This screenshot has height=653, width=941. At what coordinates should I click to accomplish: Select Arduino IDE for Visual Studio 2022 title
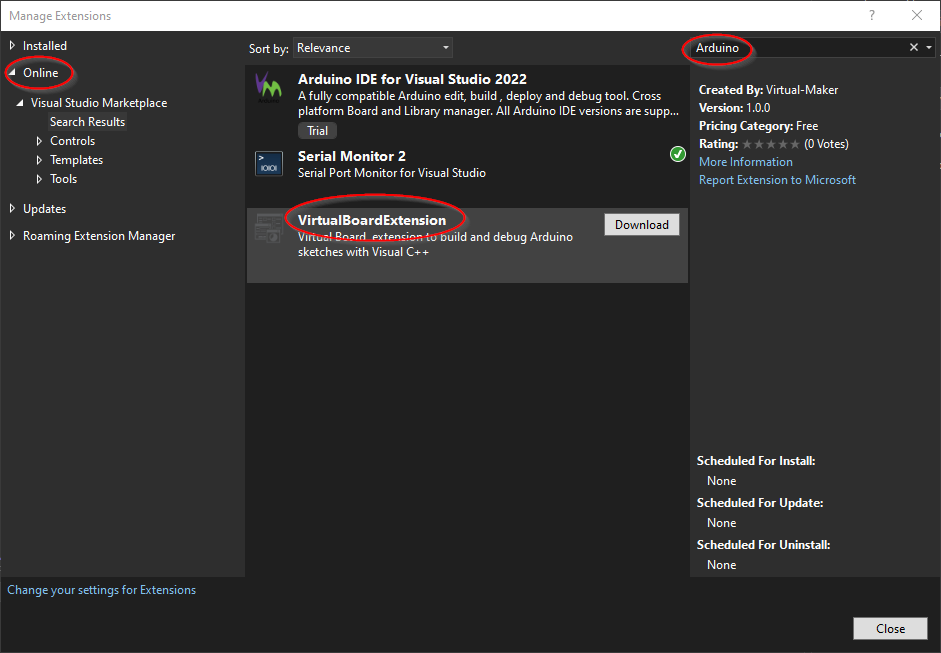[x=412, y=79]
